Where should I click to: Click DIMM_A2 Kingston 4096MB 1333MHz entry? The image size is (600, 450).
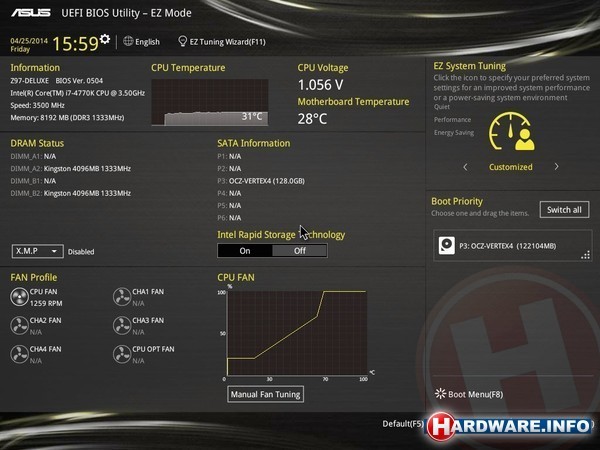[x=70, y=168]
